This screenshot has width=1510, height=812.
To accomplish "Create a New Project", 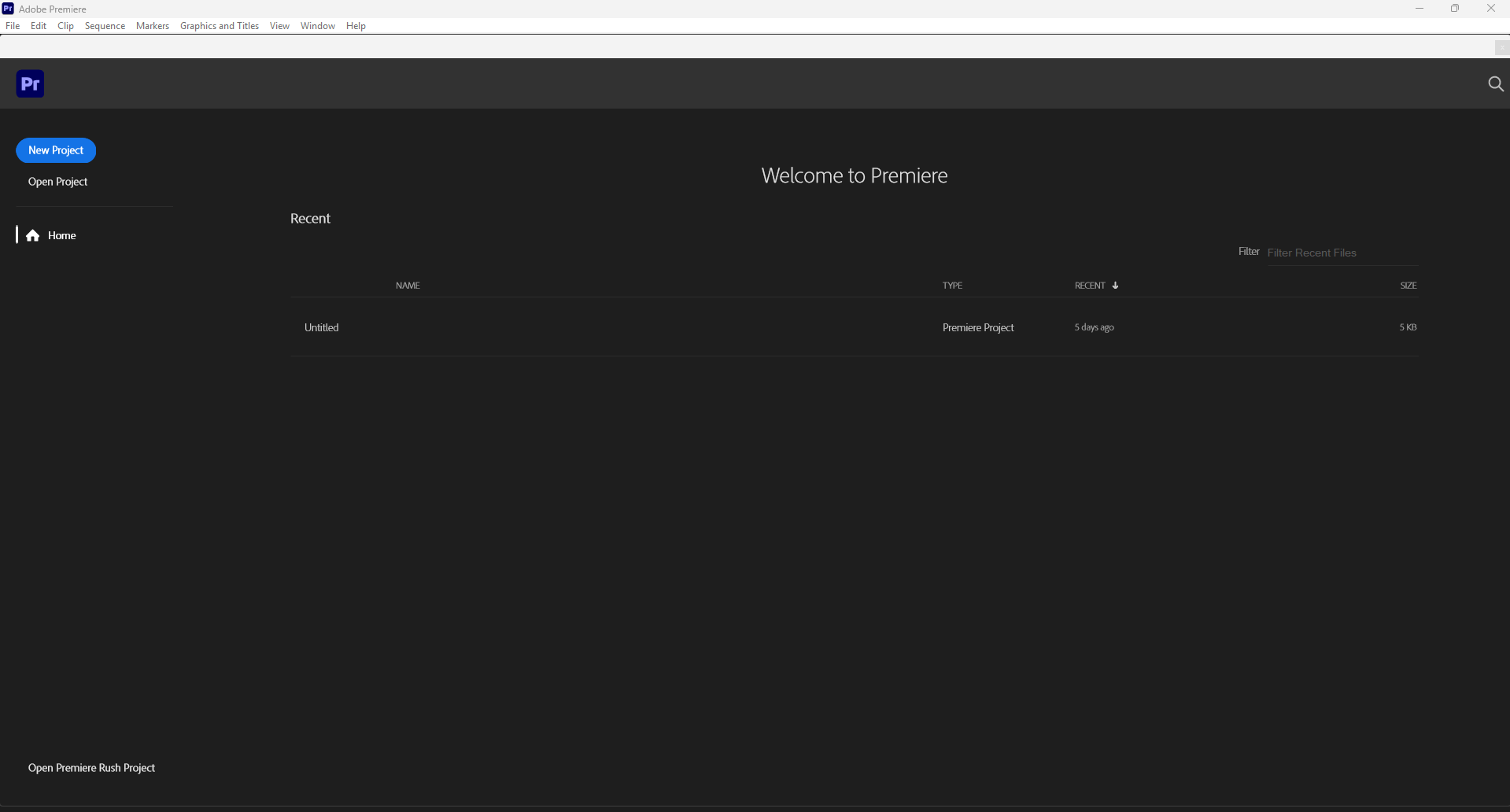I will [56, 150].
